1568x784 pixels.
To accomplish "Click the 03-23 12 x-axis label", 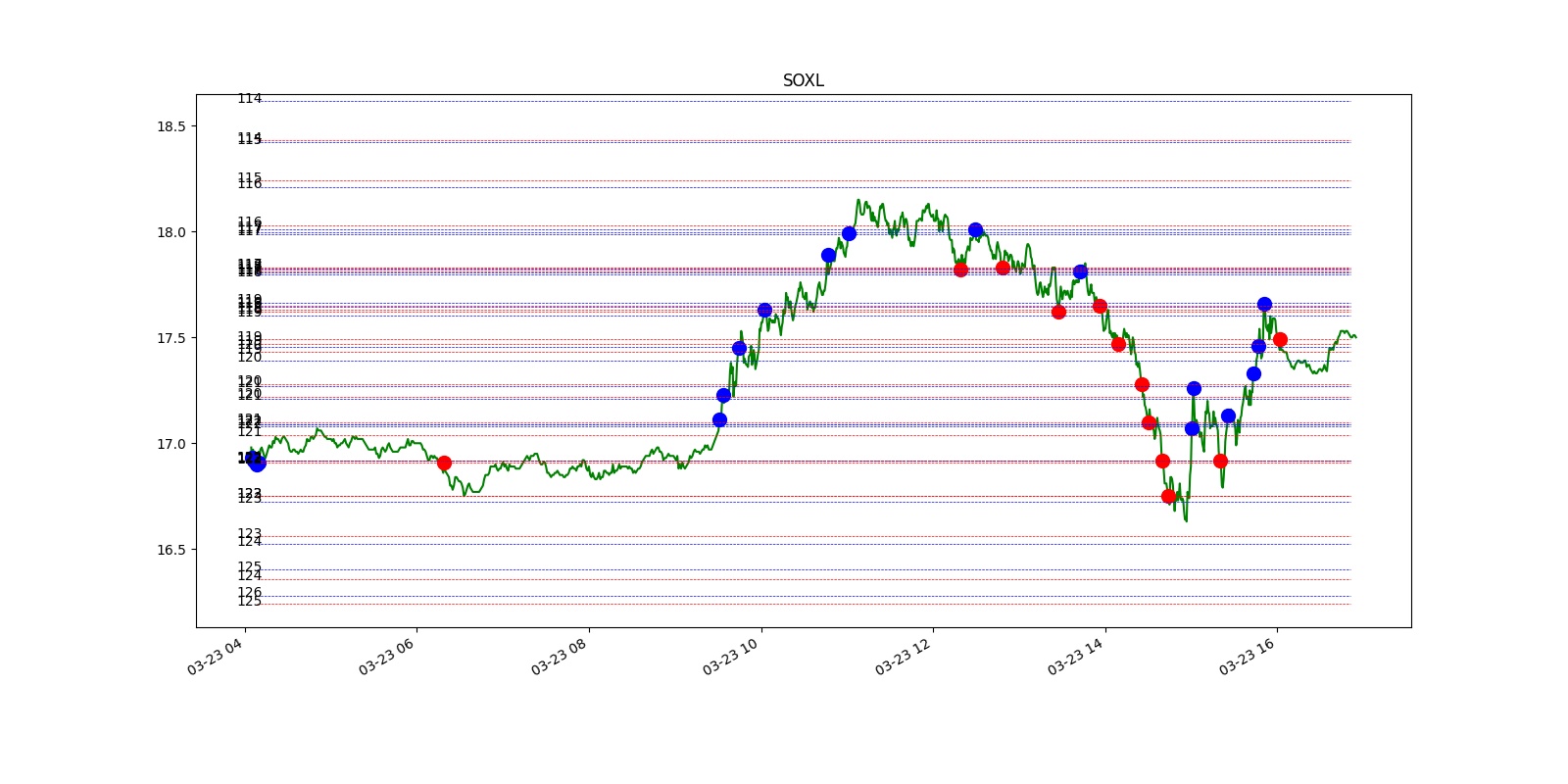I will click(x=904, y=655).
